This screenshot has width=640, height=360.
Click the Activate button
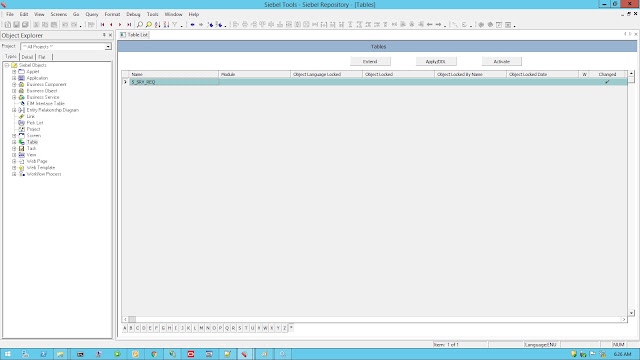[x=502, y=62]
